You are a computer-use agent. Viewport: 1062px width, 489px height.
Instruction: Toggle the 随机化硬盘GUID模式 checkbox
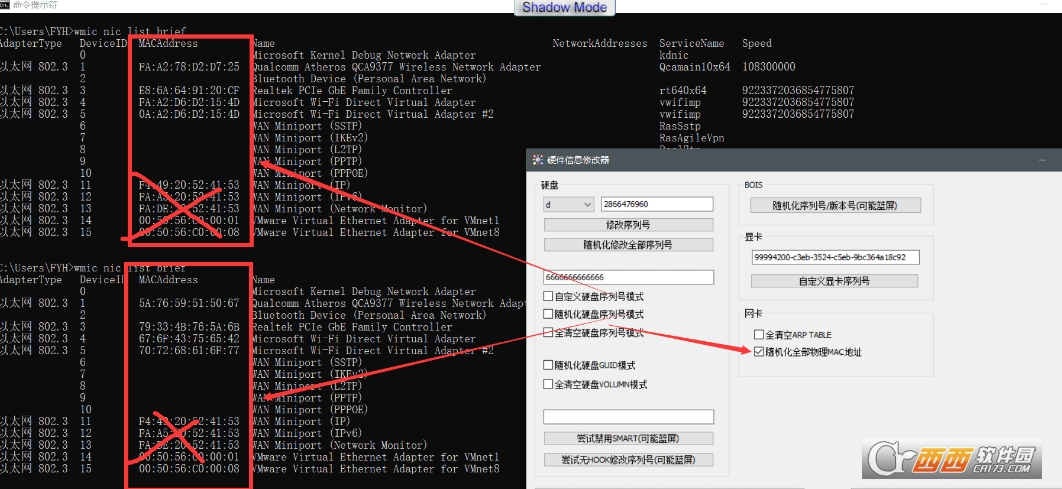(548, 365)
